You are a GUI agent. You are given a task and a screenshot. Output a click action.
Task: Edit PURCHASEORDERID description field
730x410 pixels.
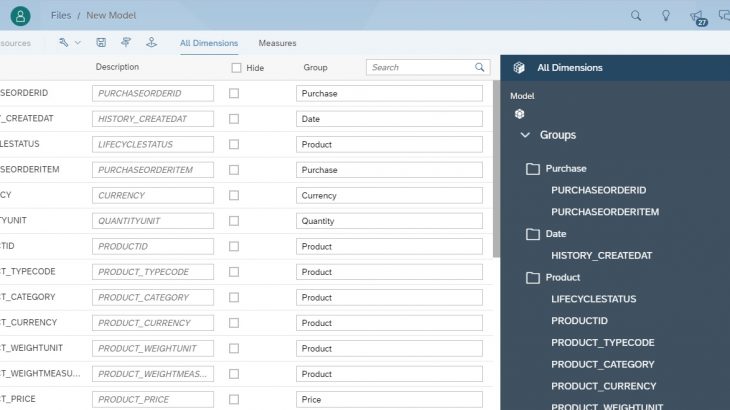[153, 94]
